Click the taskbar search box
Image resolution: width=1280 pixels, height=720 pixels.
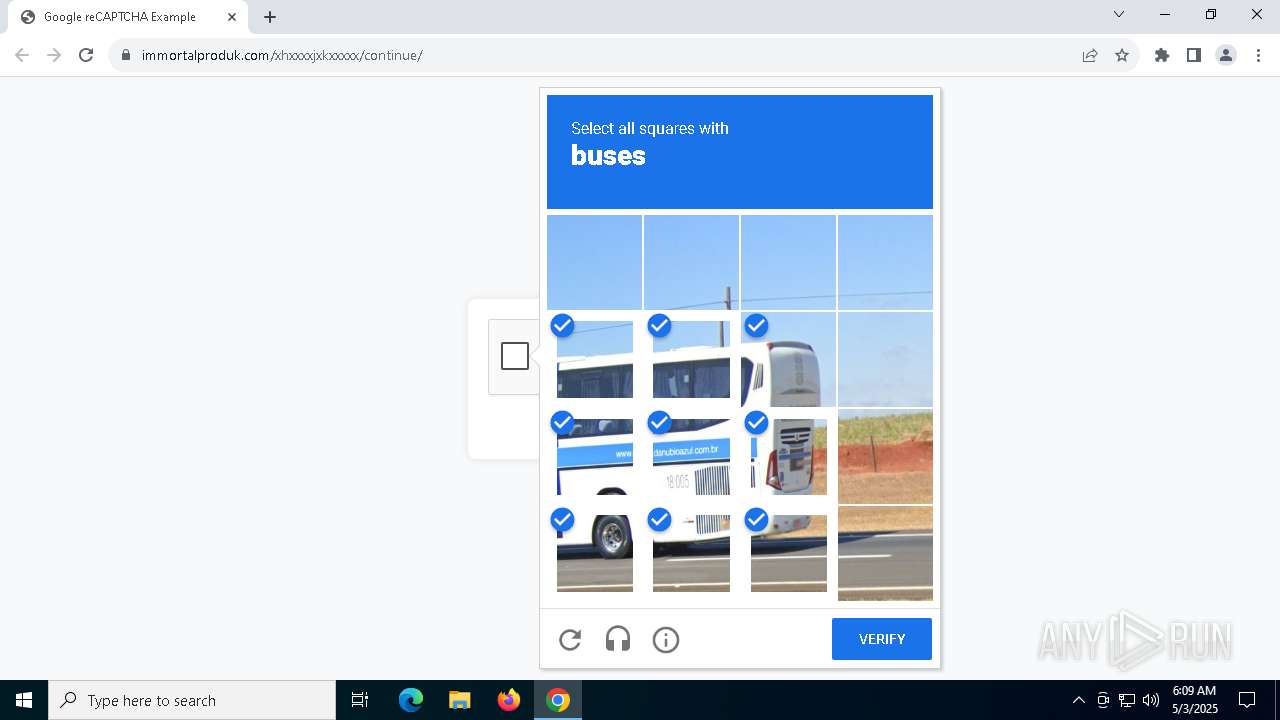192,700
